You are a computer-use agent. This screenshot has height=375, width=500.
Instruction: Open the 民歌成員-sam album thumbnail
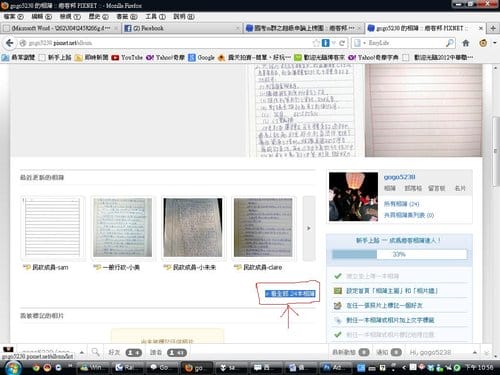(x=53, y=228)
